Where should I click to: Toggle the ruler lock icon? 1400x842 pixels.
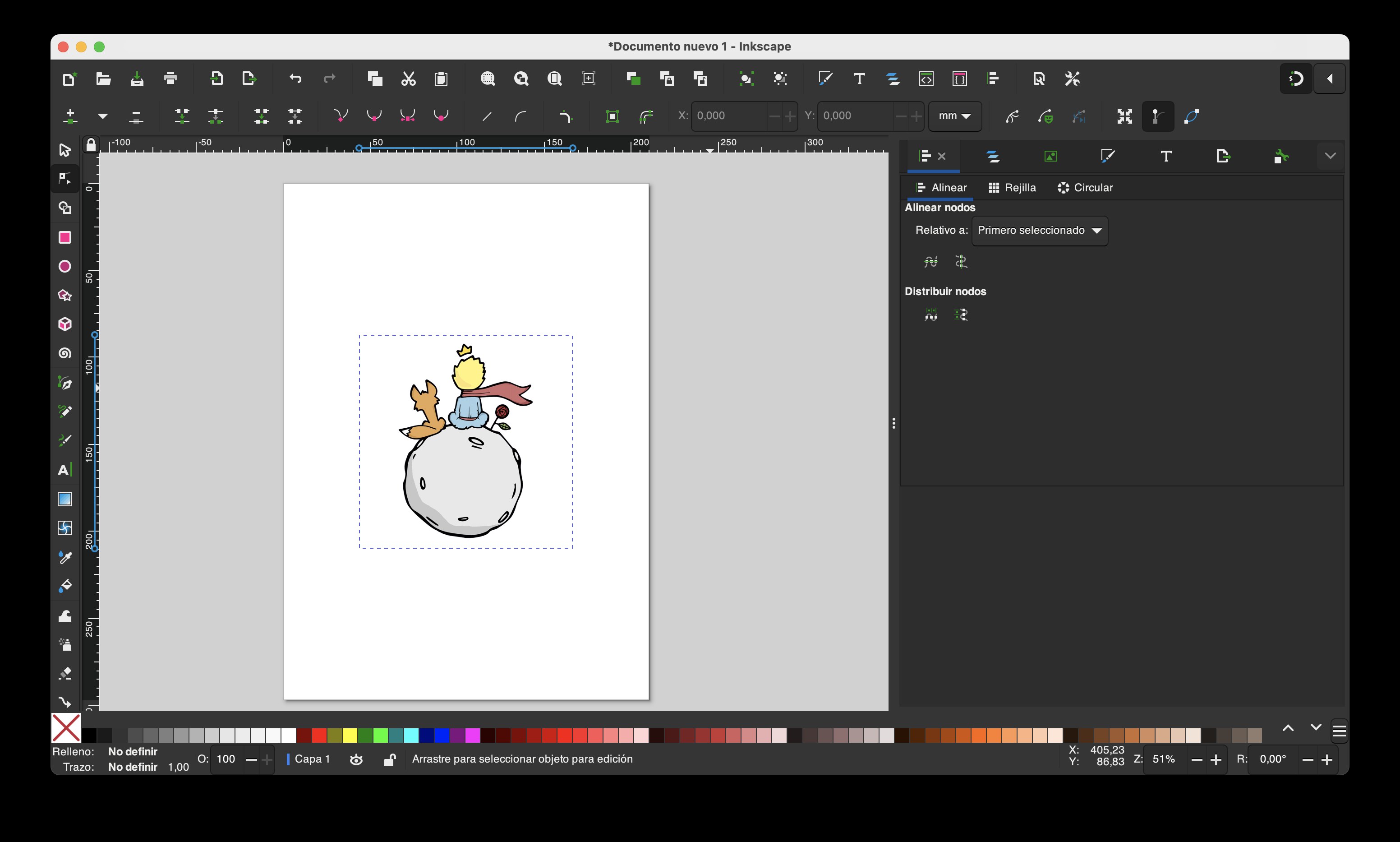click(x=91, y=145)
